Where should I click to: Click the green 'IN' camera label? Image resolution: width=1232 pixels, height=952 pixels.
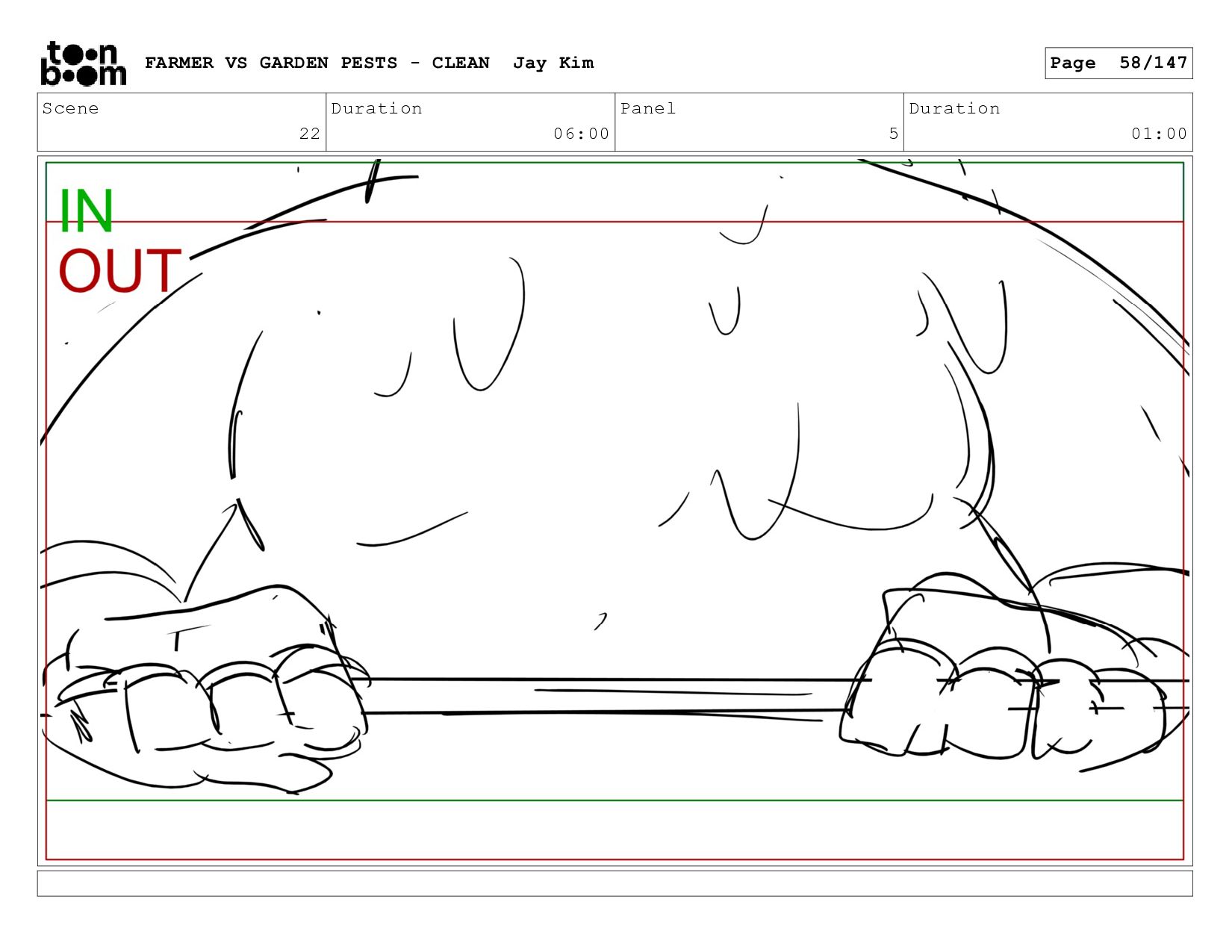pyautogui.click(x=86, y=211)
